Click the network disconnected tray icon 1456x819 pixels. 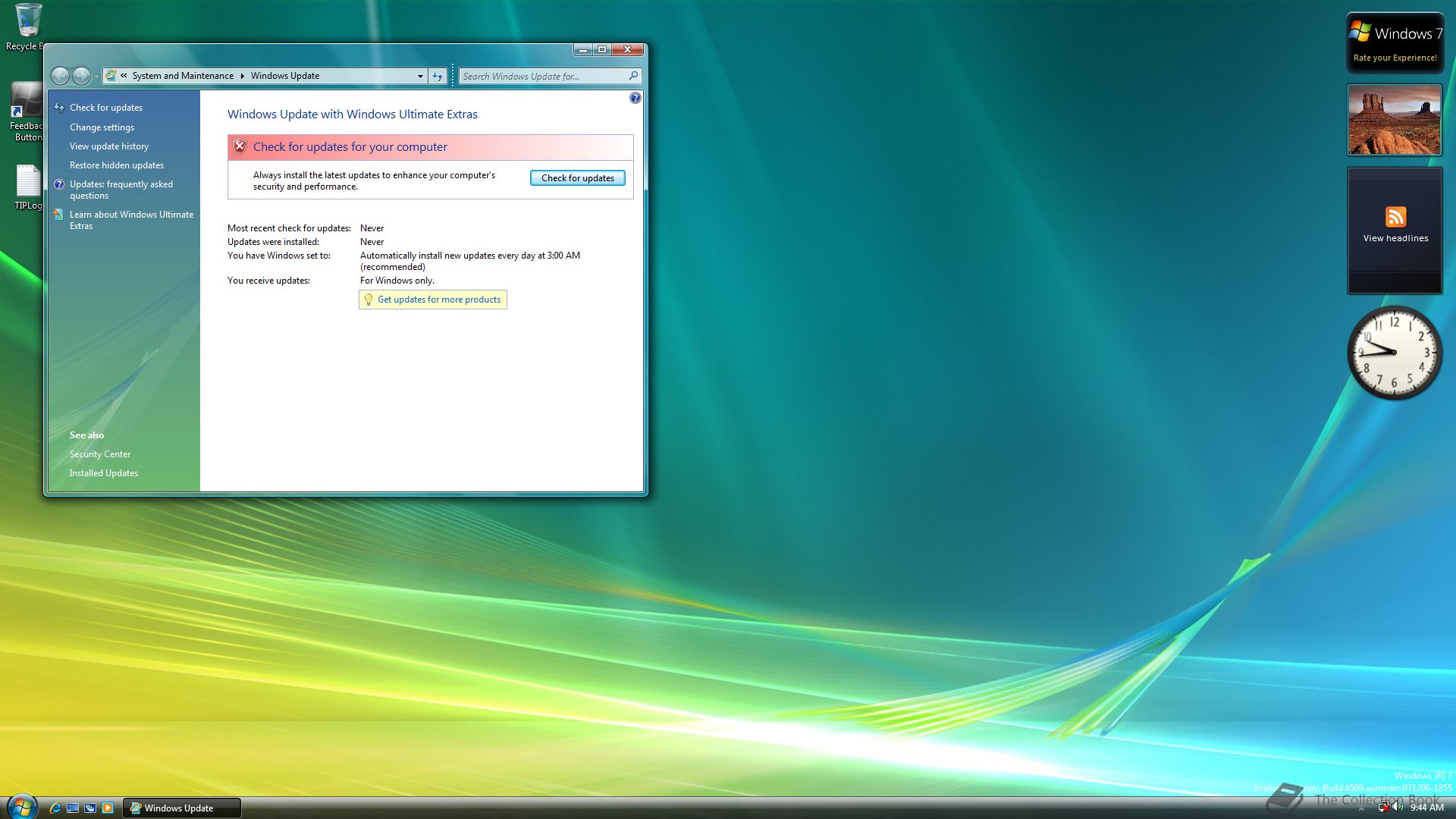click(1383, 808)
